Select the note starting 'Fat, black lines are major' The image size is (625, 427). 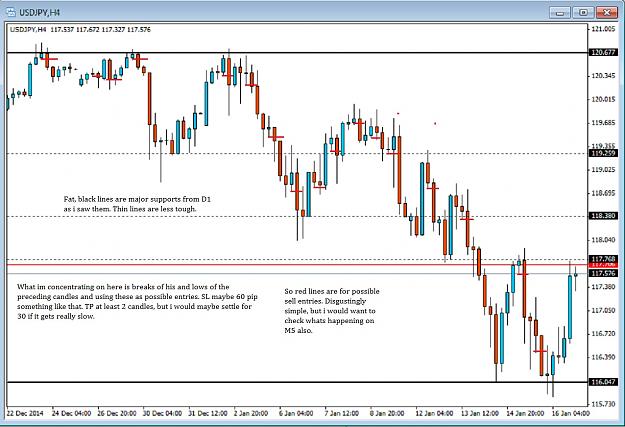point(137,204)
